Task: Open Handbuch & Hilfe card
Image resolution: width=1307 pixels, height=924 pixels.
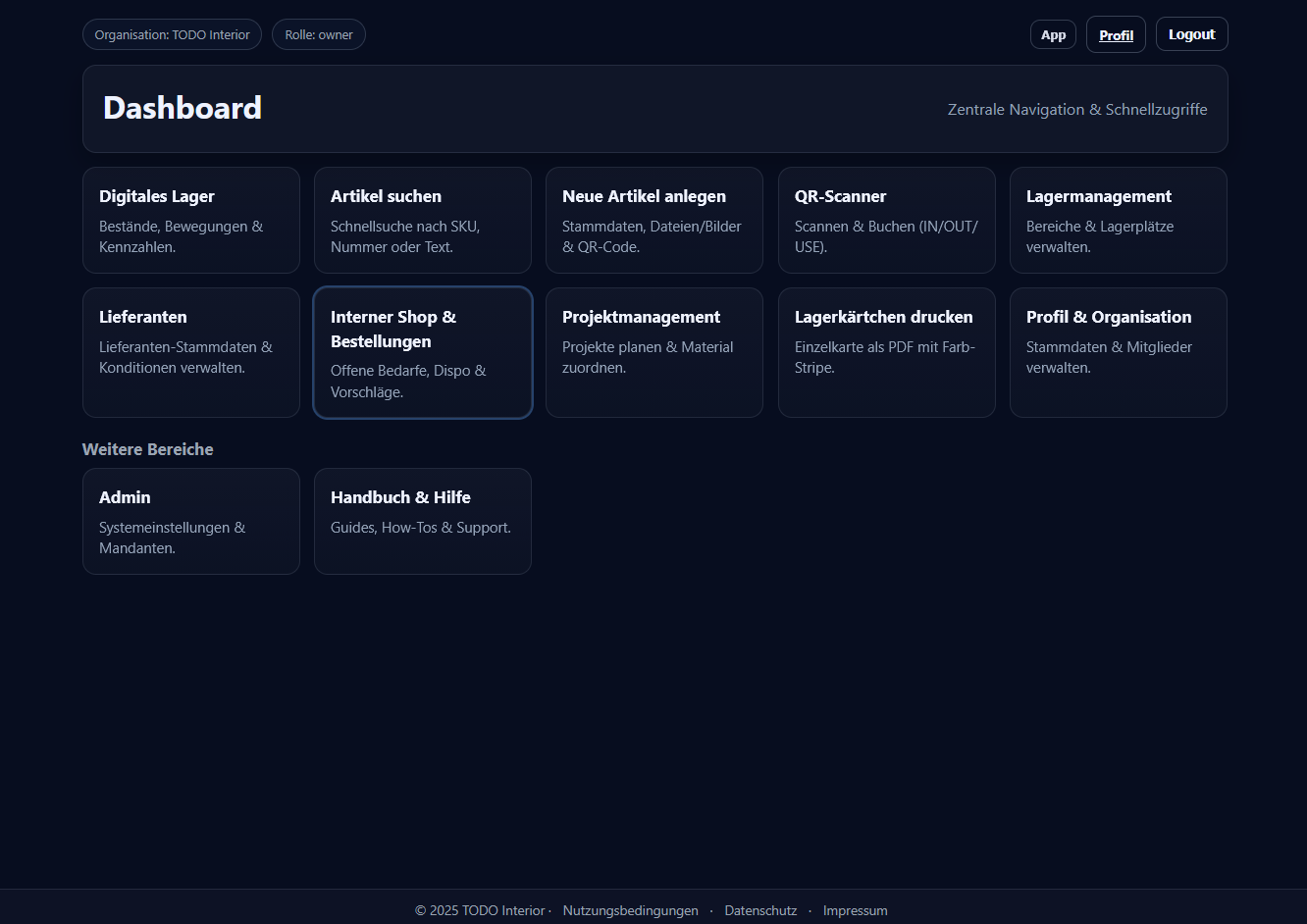Action: 422,521
